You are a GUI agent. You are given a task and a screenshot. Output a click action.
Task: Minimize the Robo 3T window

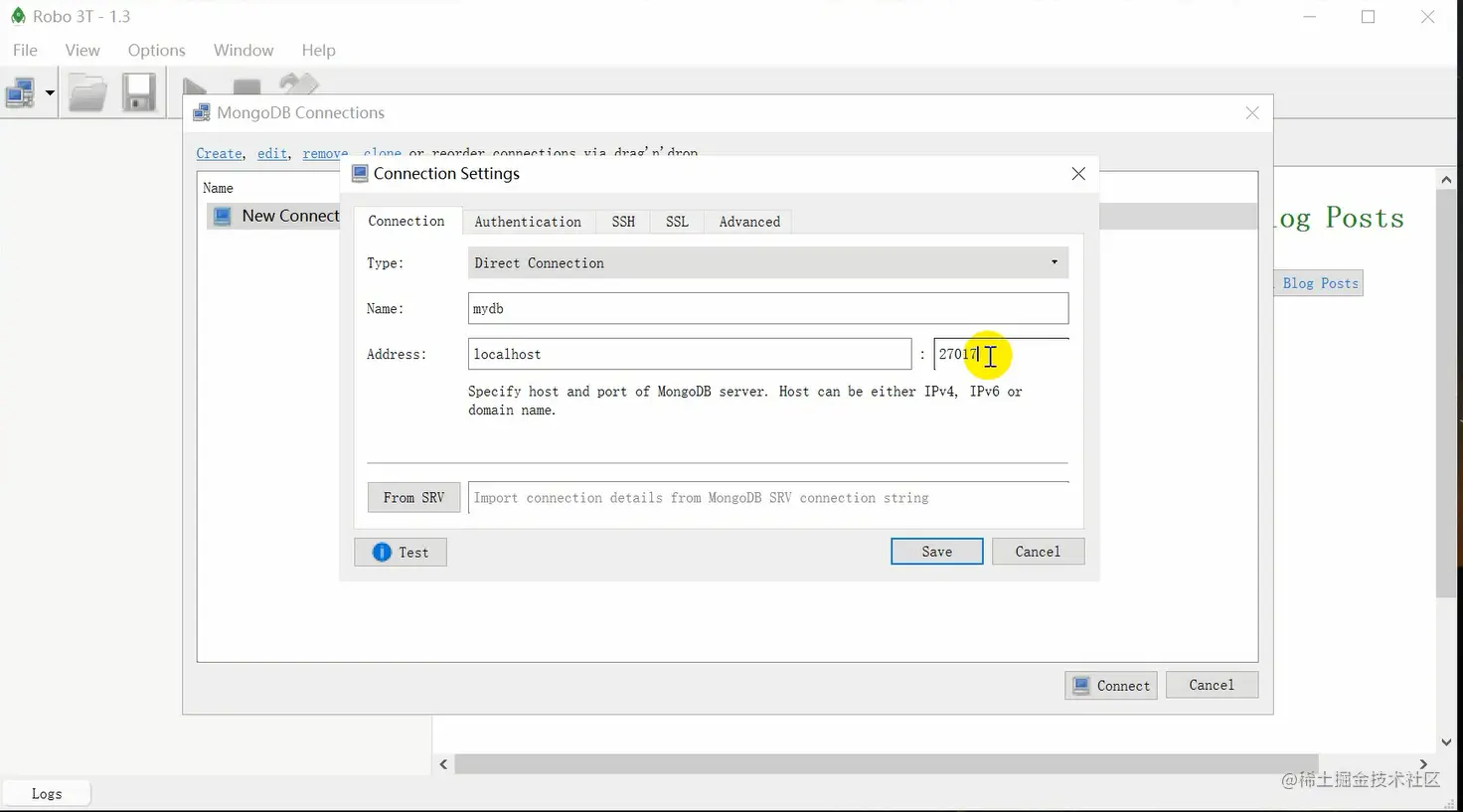(x=1310, y=17)
